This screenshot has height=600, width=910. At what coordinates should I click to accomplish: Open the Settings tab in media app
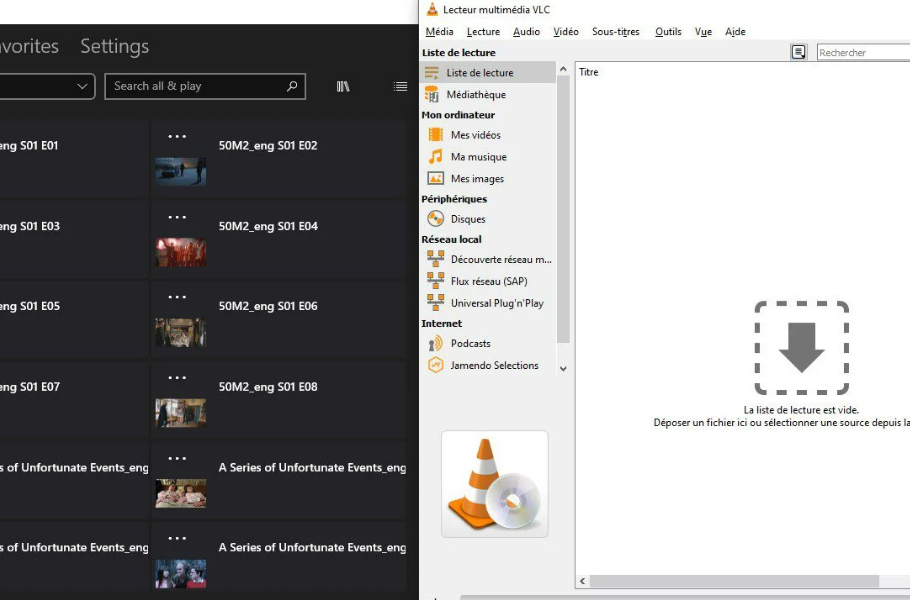click(114, 46)
